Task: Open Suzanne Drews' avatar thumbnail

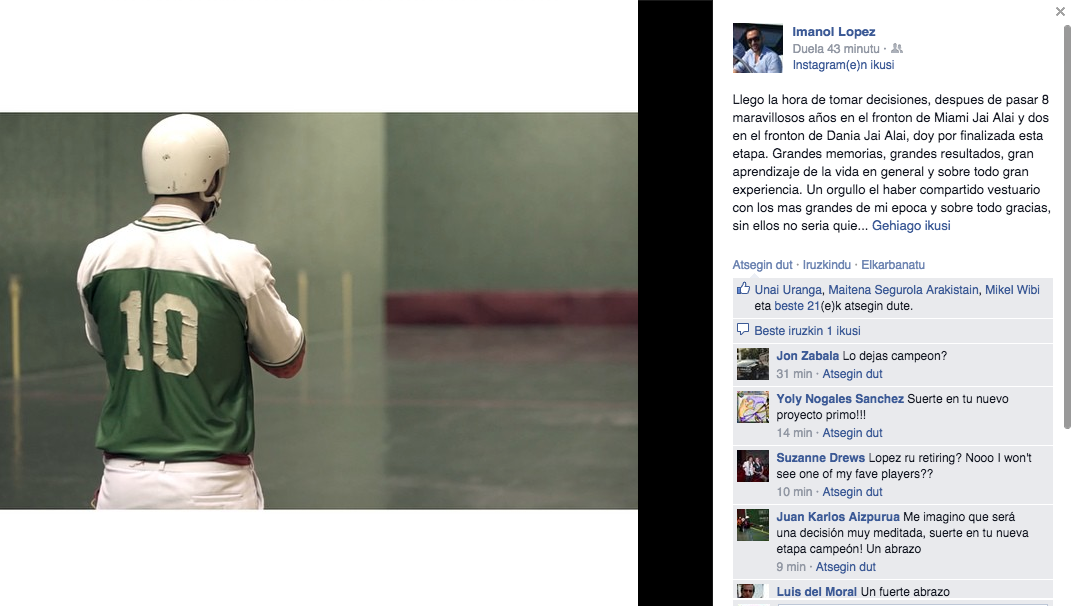Action: [753, 466]
